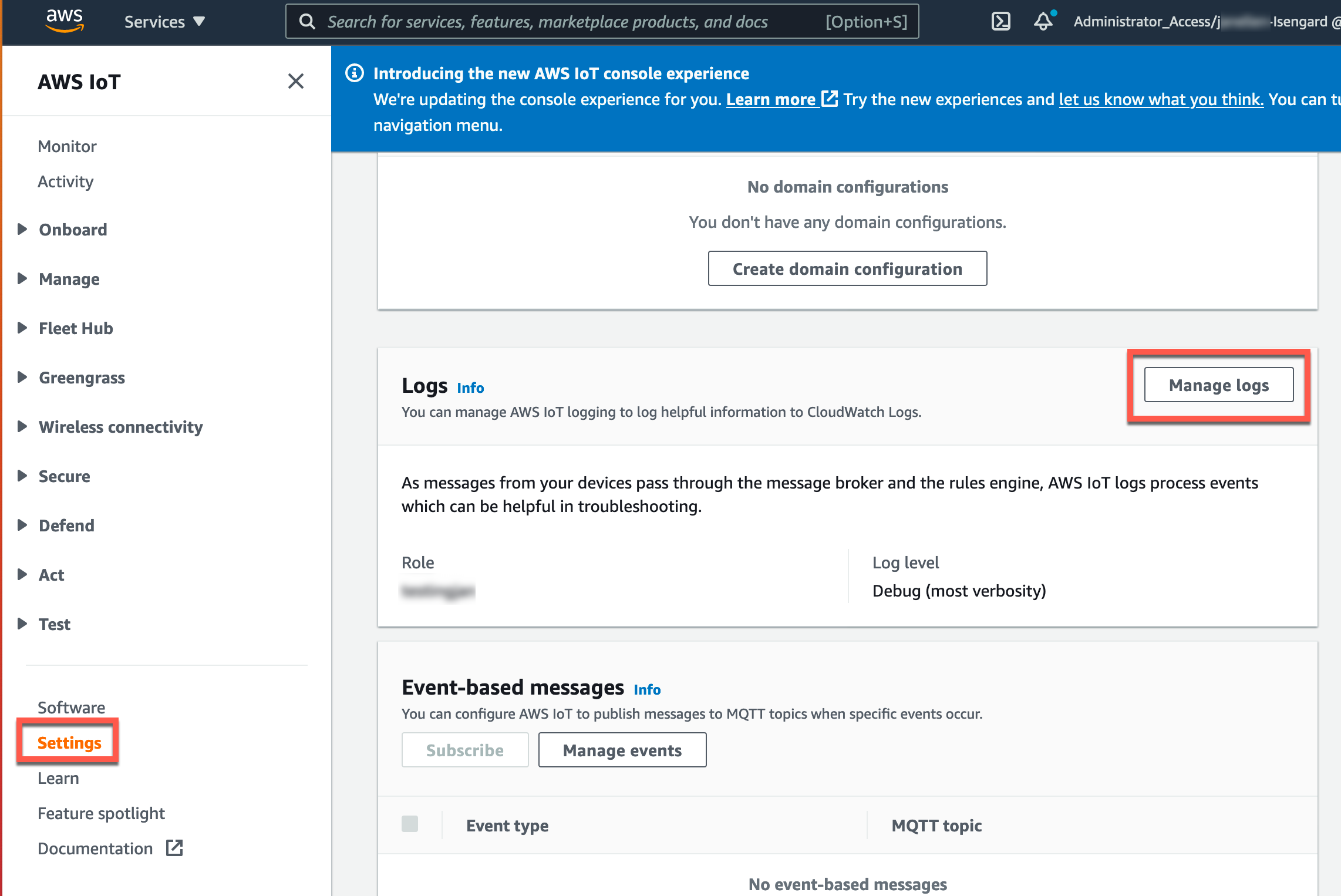Click the AWS logo home icon
Screen dimensions: 1341x896
click(x=65, y=21)
